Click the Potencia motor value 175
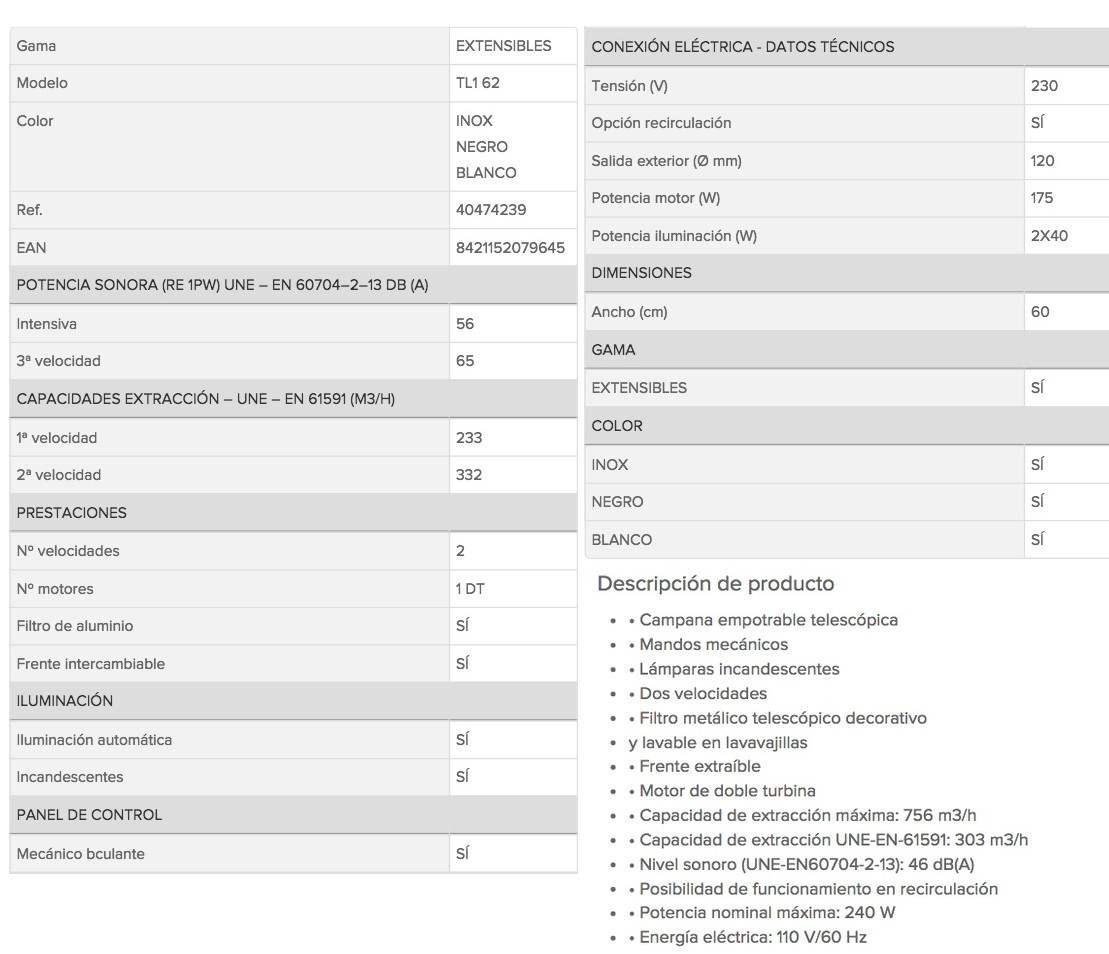Viewport: 1109px width, 954px height. pos(1041,198)
